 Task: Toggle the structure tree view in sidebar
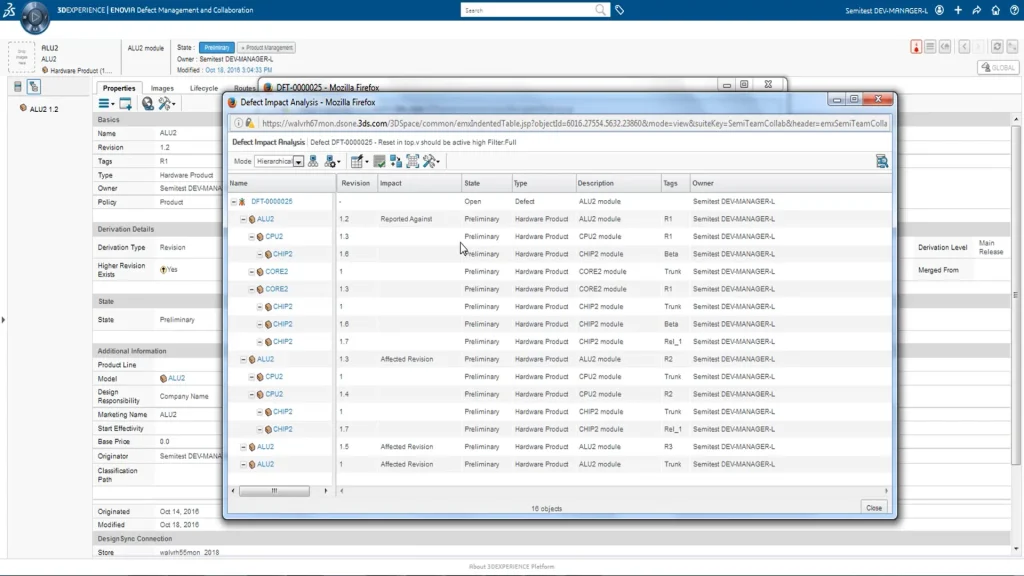click(33, 88)
